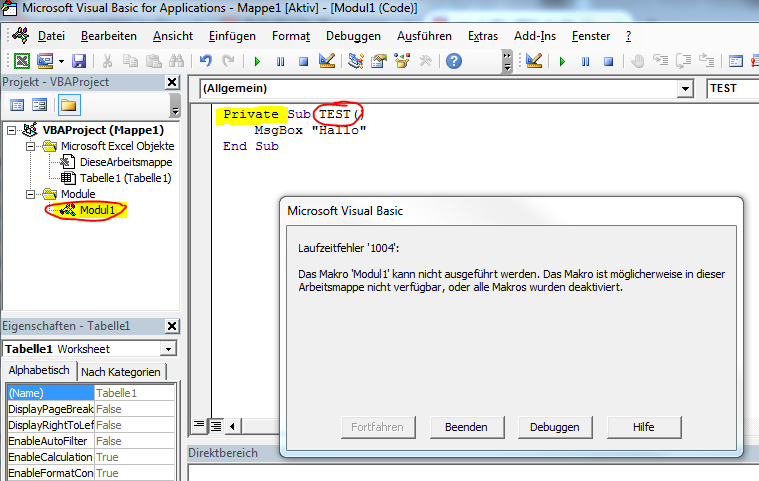Save the workbook with the floppy icon
The image size is (759, 481).
[79, 61]
